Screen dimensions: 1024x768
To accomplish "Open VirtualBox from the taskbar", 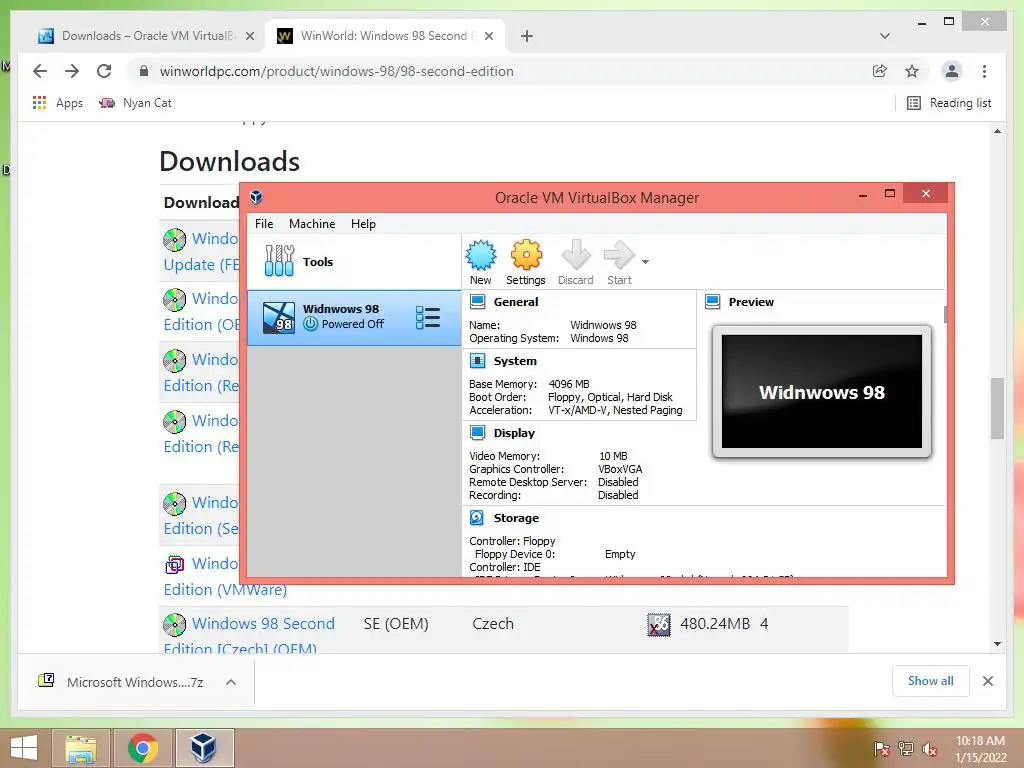I will pos(203,748).
